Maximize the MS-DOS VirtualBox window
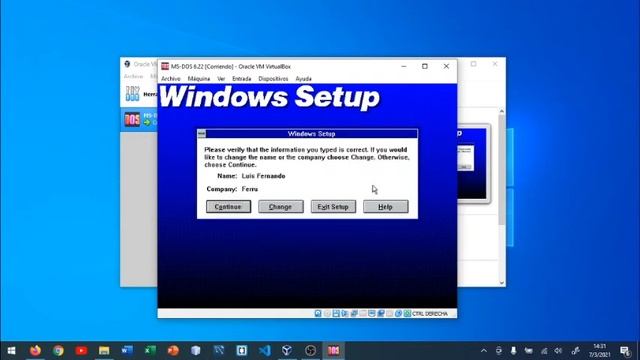 [425, 66]
